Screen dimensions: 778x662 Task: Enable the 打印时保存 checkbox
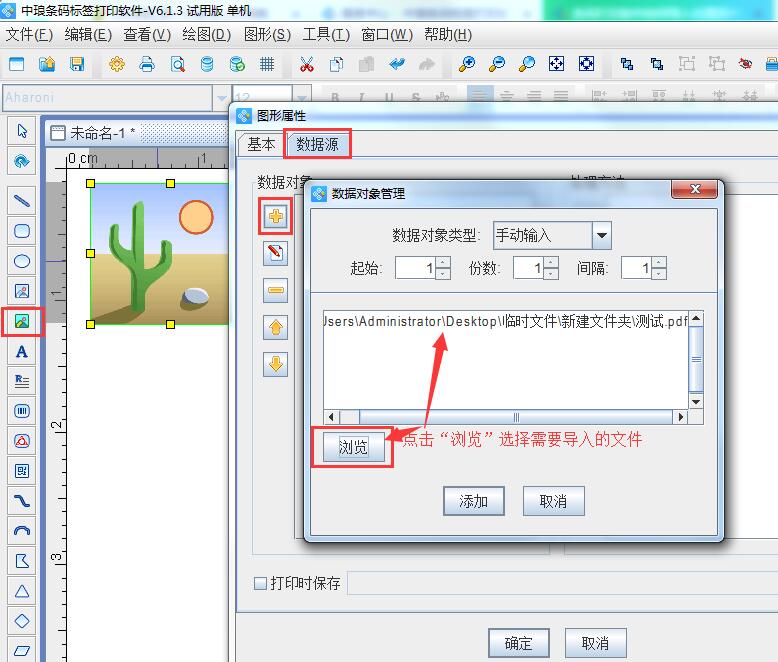[x=261, y=583]
